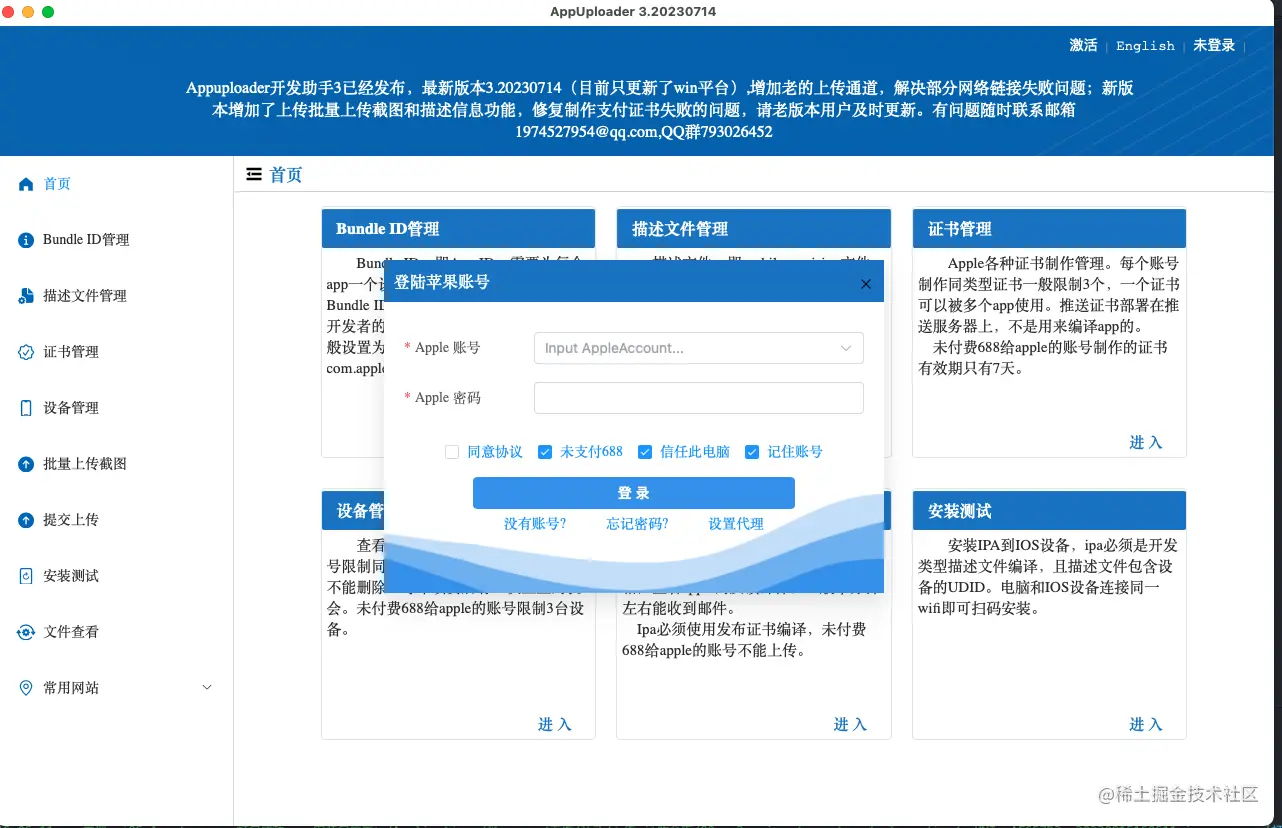1282x828 pixels.
Task: Focus the Input AppleAccount field
Action: tap(699, 348)
